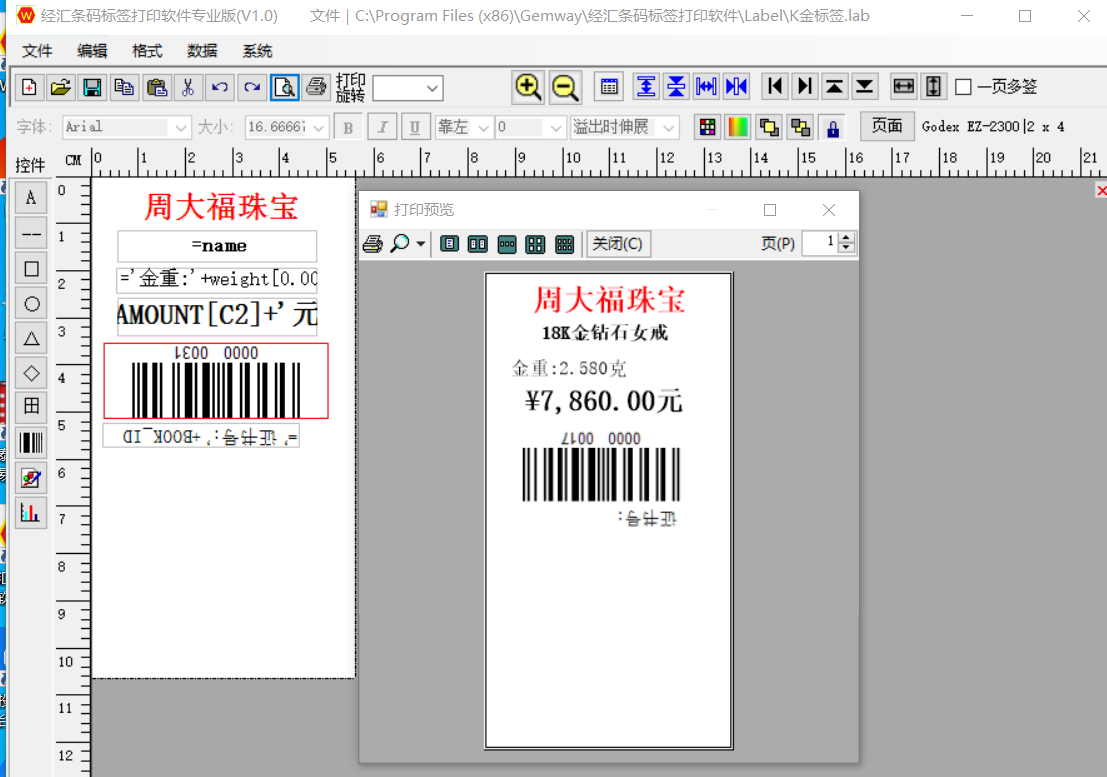Image resolution: width=1107 pixels, height=777 pixels.
Task: Redo the last action
Action: [252, 88]
